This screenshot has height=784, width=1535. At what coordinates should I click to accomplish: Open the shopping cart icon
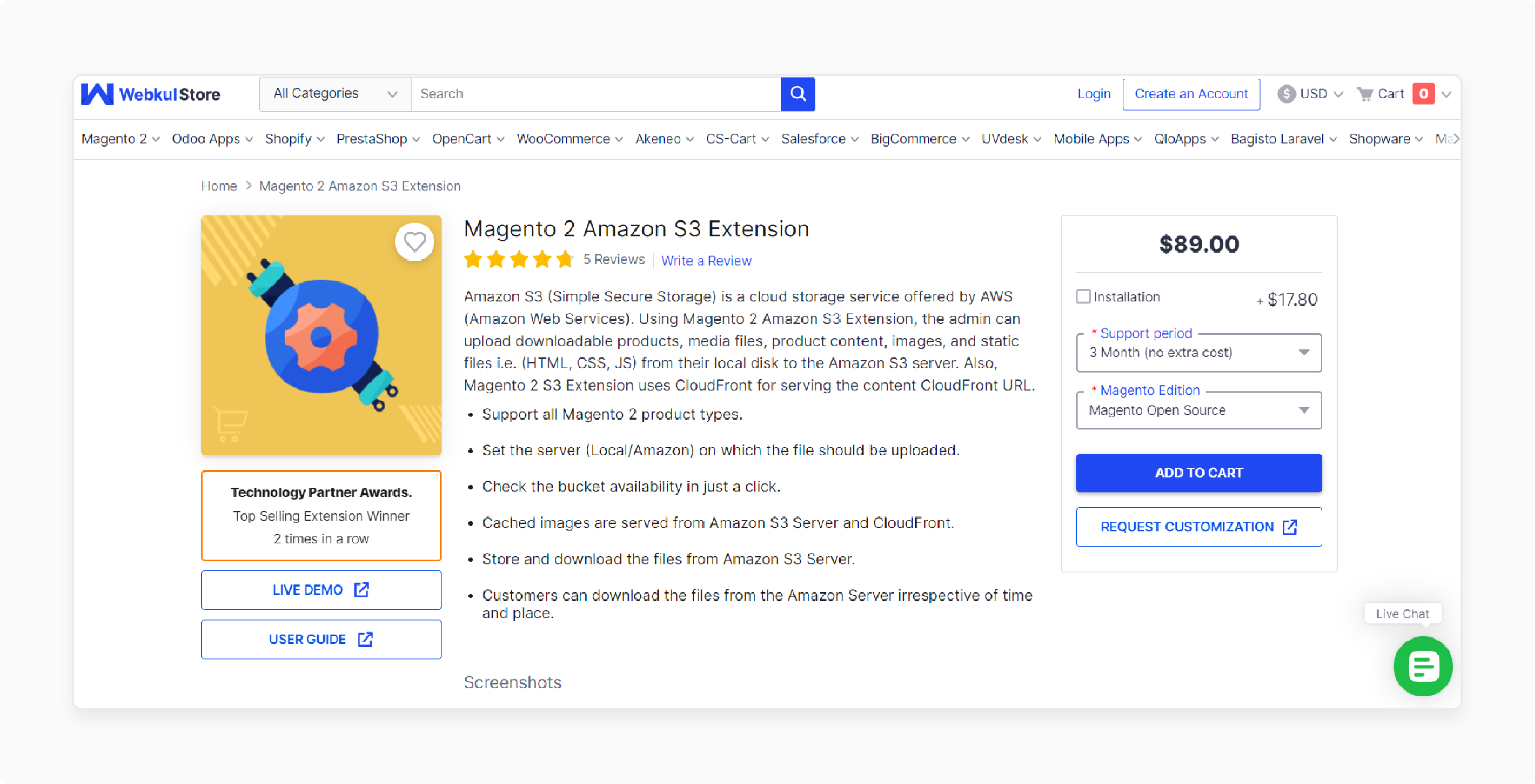(1365, 93)
